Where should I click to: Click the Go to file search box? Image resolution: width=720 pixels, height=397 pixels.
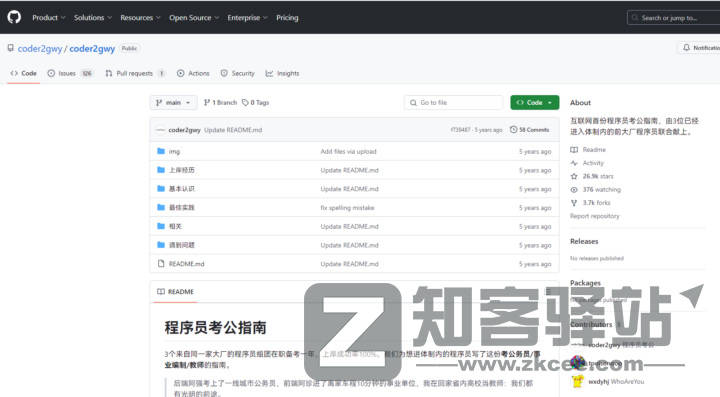coord(454,102)
